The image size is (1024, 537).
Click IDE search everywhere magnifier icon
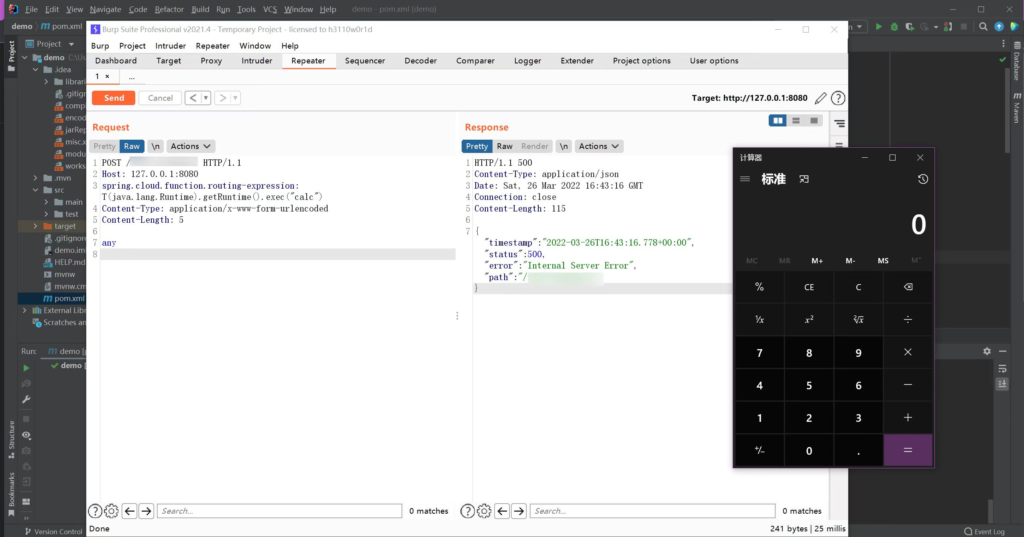[x=983, y=27]
